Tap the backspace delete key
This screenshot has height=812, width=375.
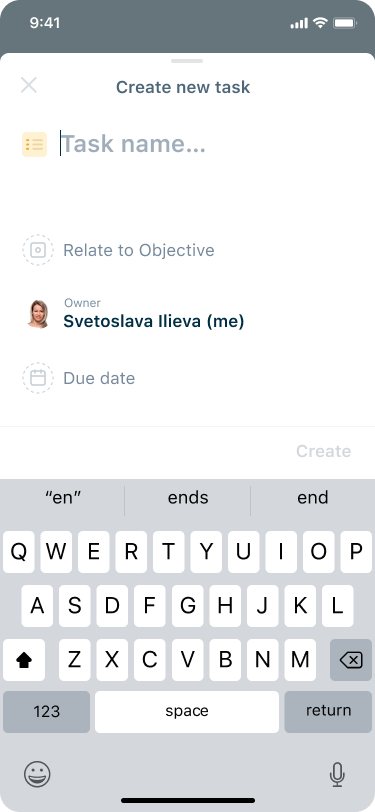351,660
